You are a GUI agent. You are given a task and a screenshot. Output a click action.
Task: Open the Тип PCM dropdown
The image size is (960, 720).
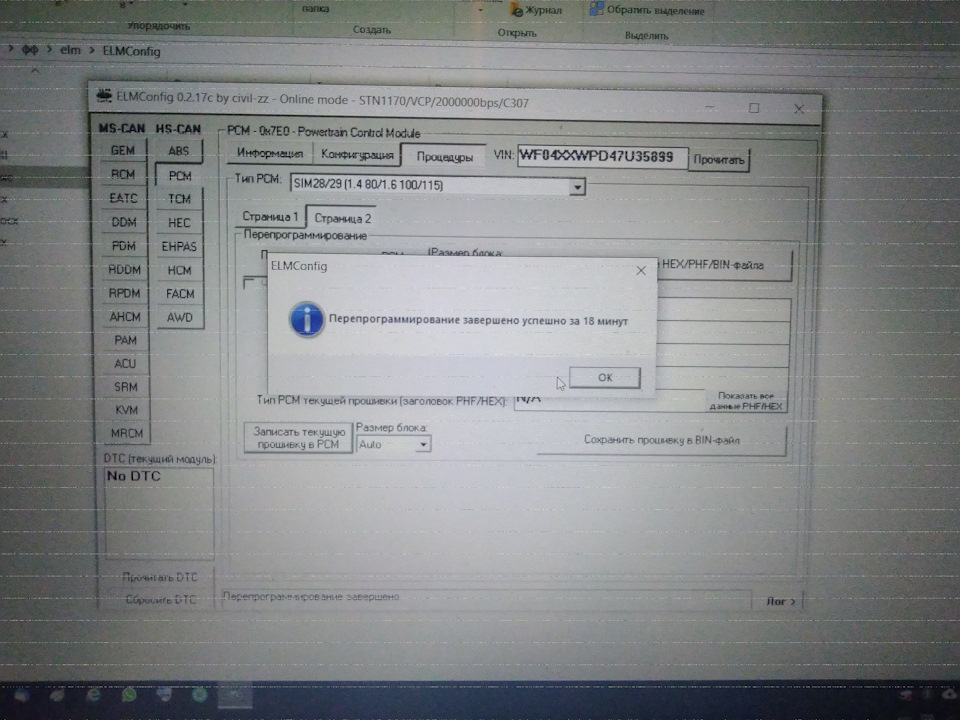coord(577,187)
